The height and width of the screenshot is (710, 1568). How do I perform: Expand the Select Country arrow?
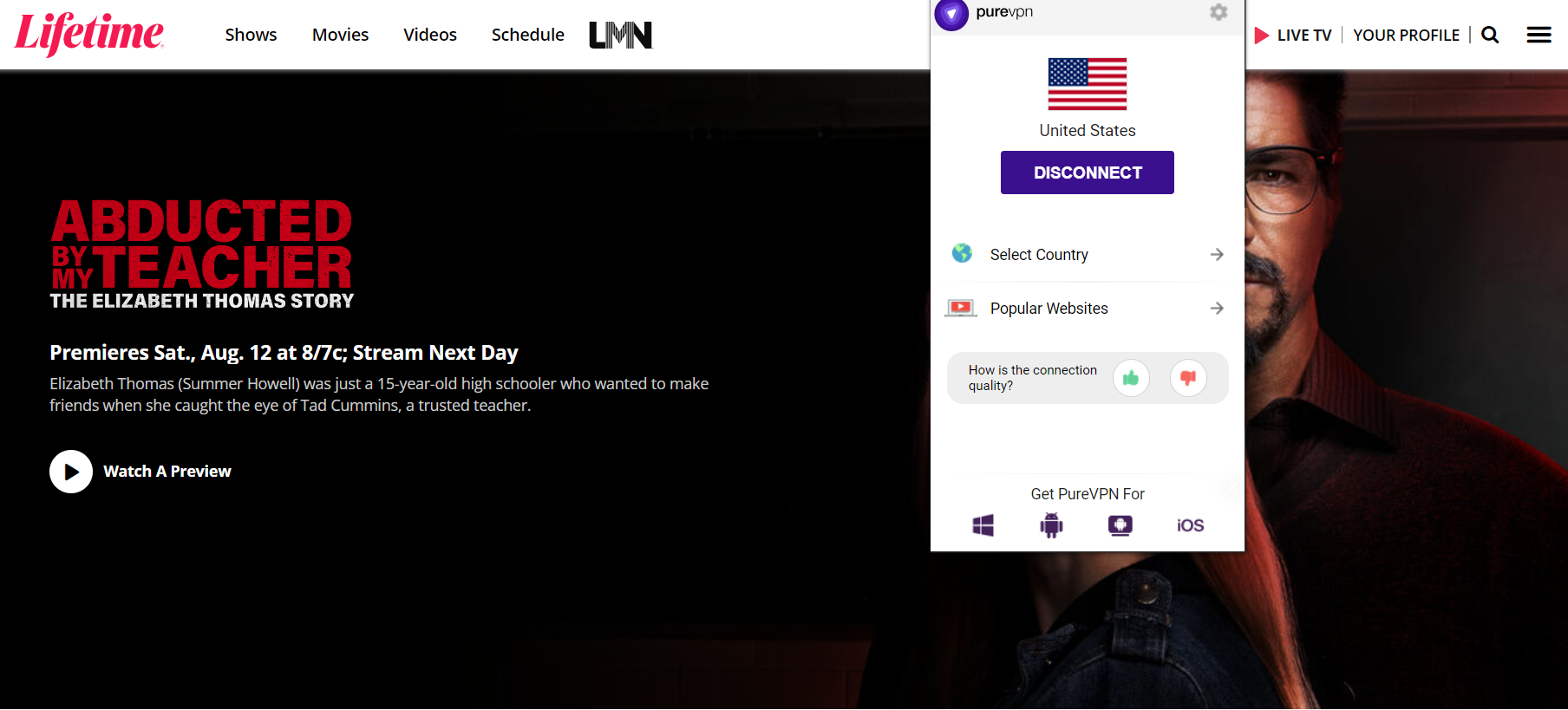pos(1217,254)
